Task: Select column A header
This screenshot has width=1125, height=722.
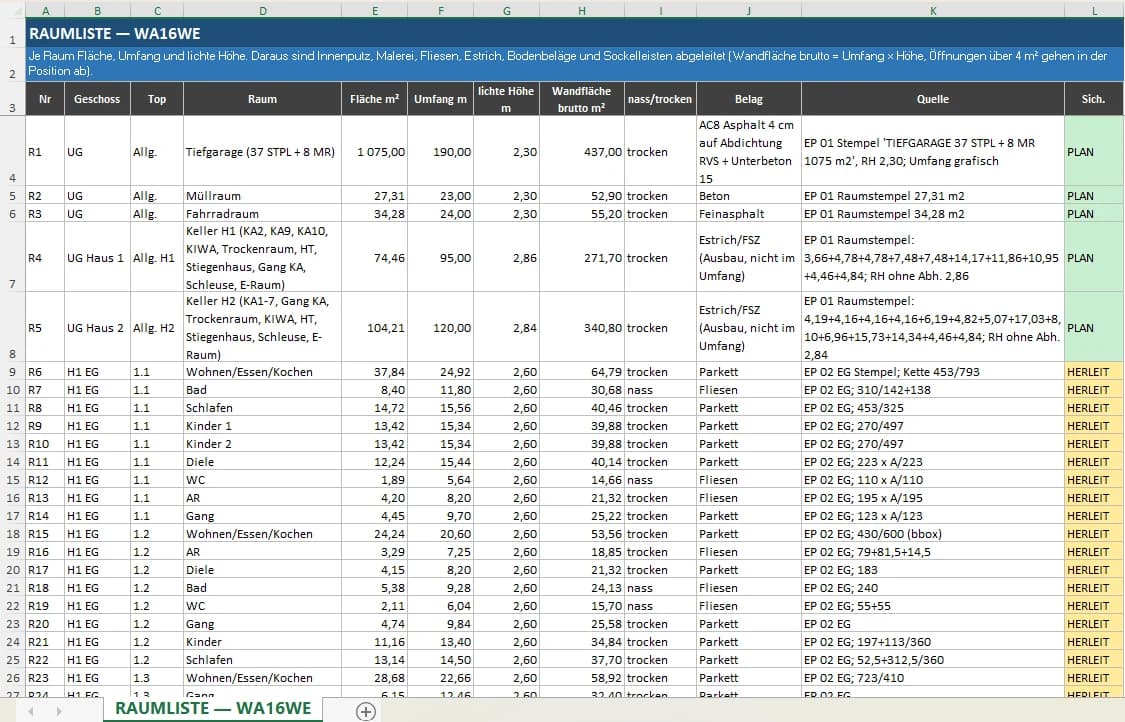Action: pyautogui.click(x=45, y=10)
